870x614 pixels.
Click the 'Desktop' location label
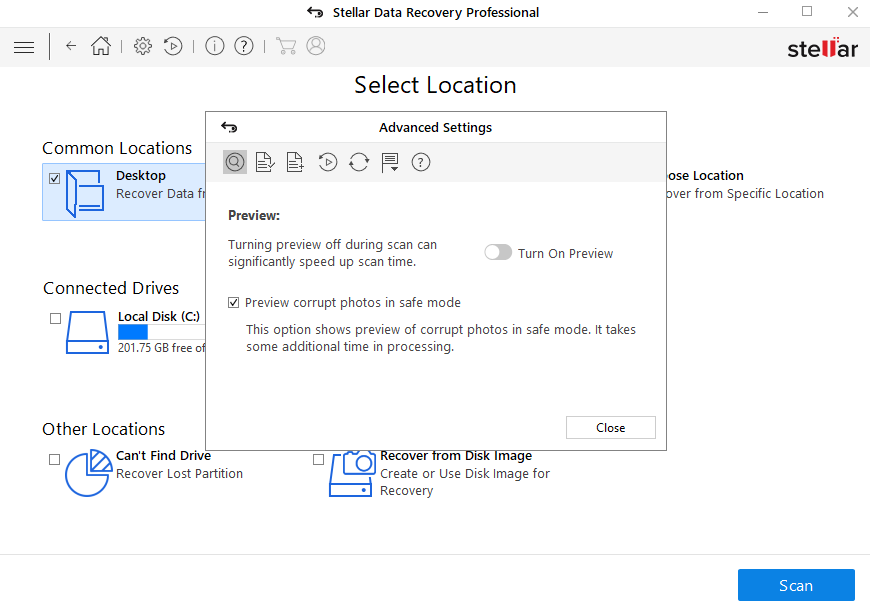tap(141, 175)
